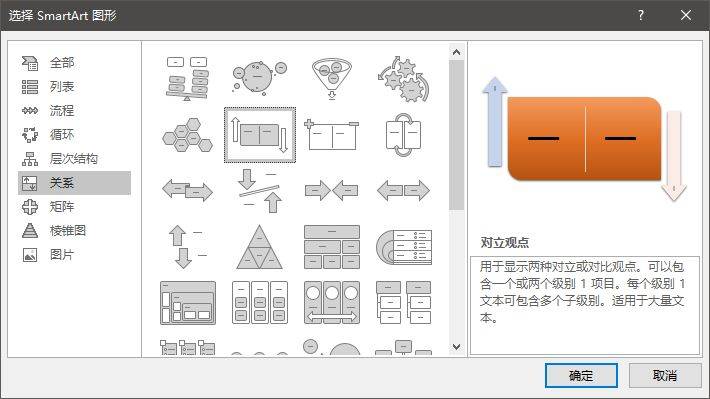
Task: Click the scroll up arrow in layout gallery
Action: click(456, 53)
